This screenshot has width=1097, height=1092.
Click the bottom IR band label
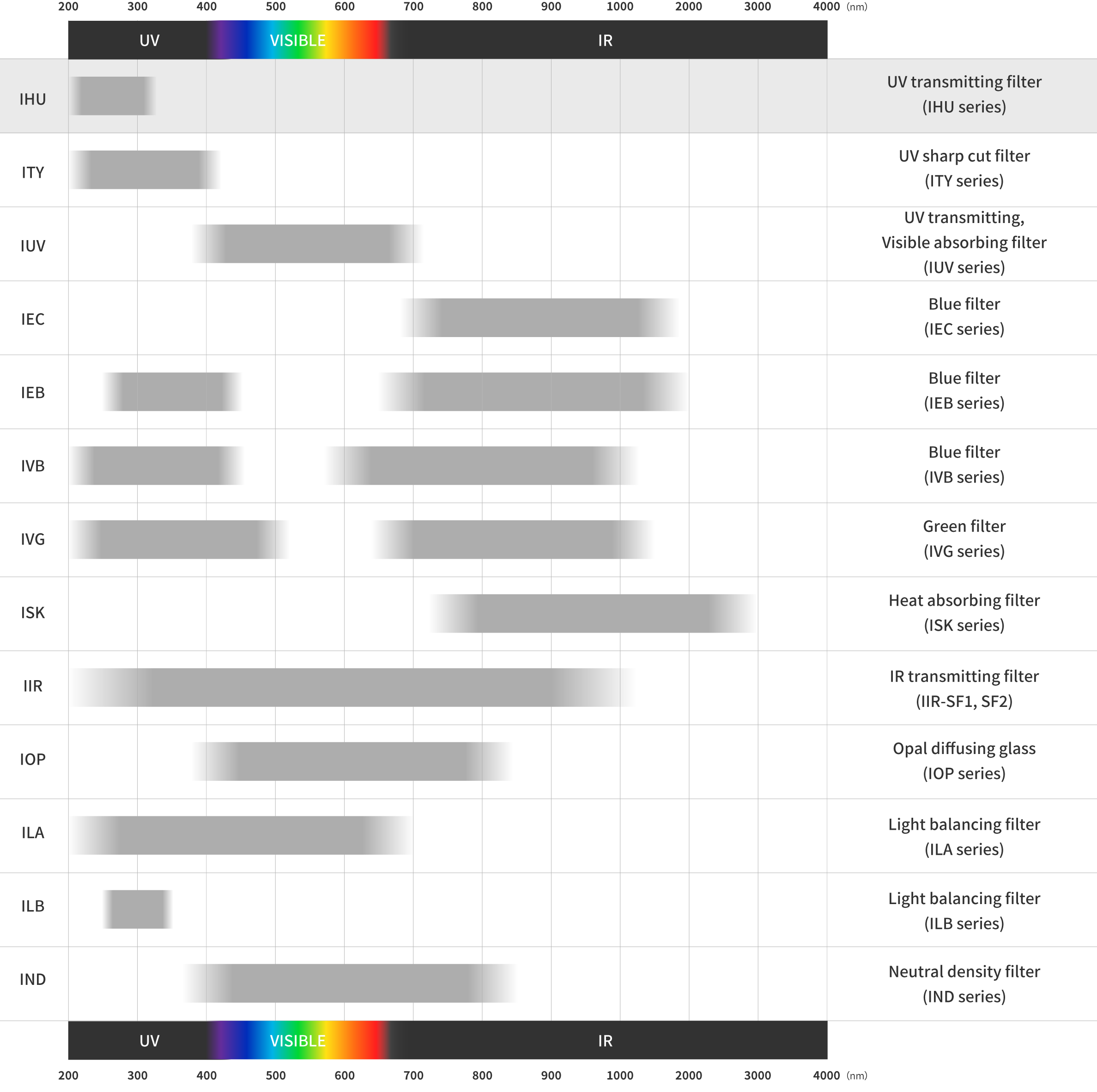[x=605, y=1042]
